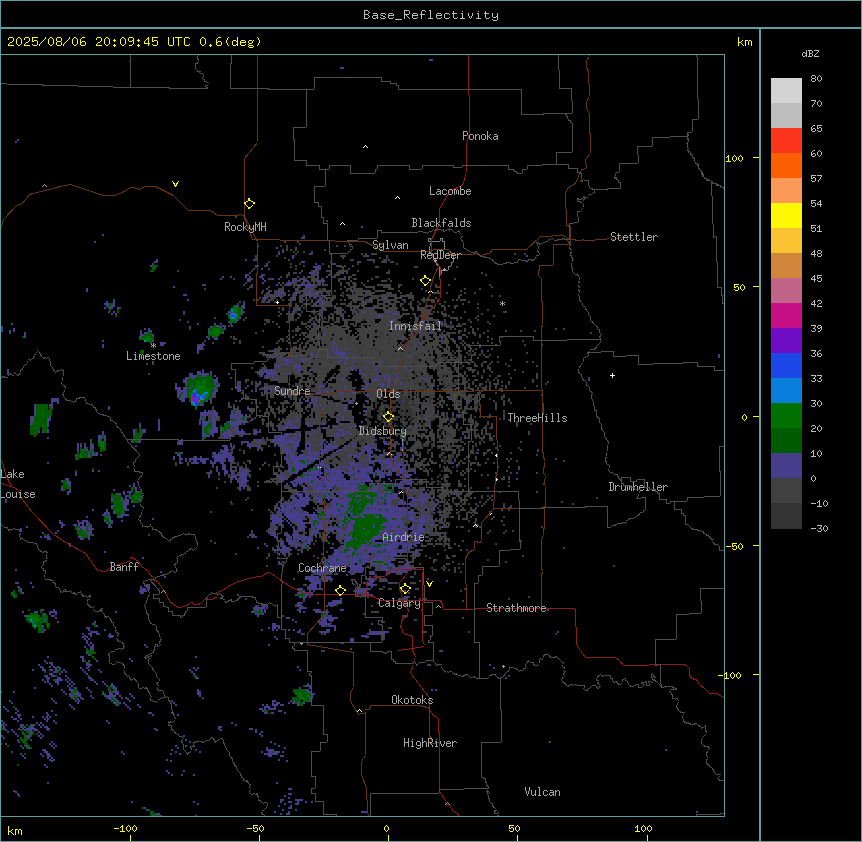Click the HighRiver label

point(430,743)
